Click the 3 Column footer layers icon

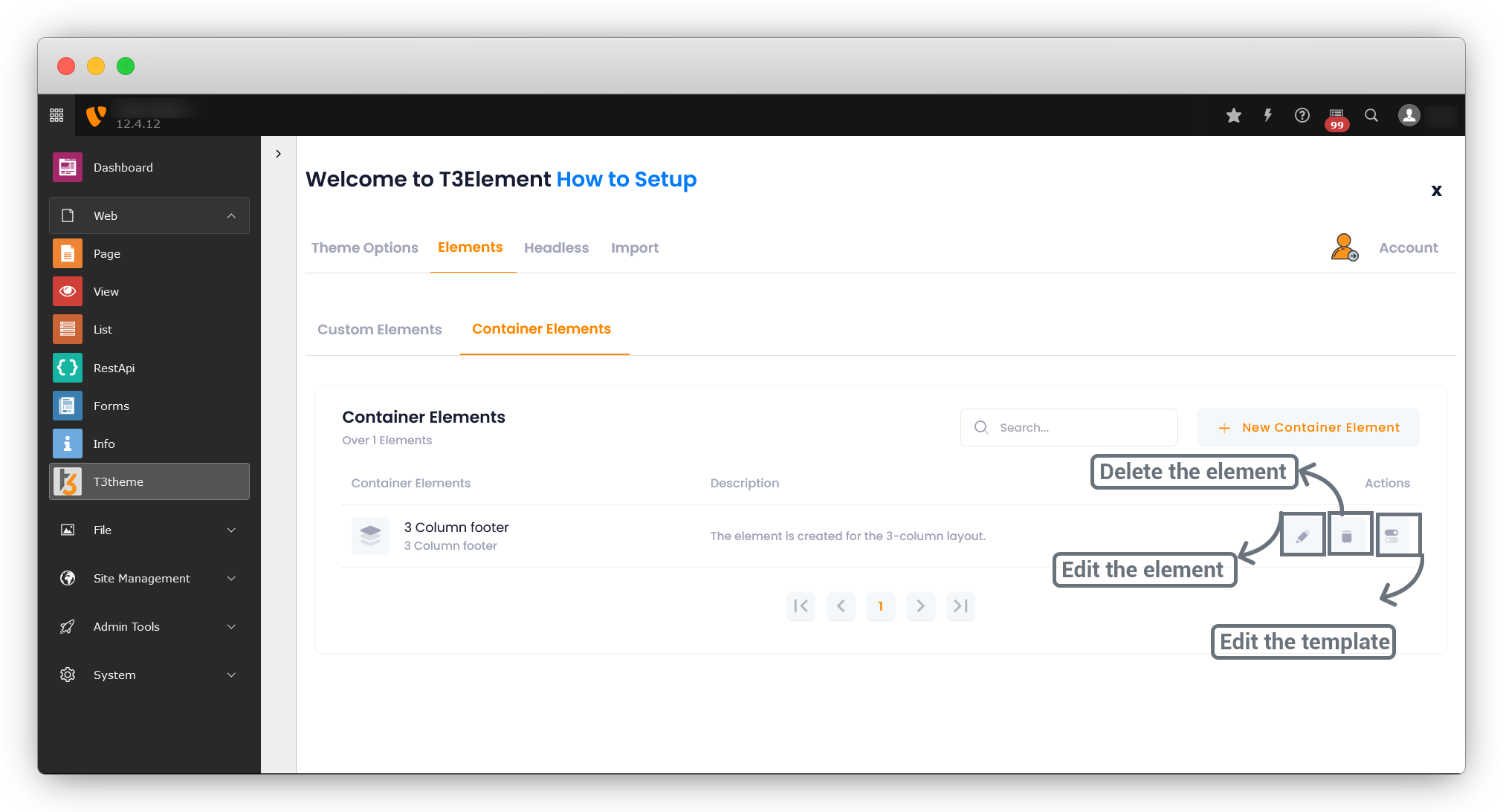pyautogui.click(x=370, y=536)
